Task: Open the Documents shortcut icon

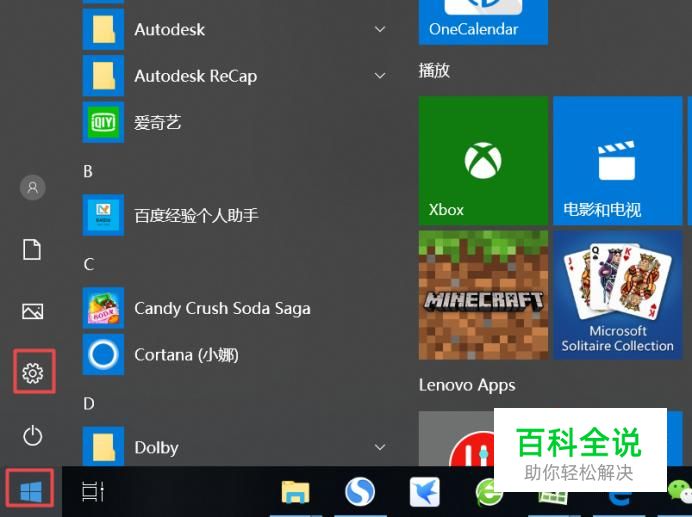Action: pyautogui.click(x=32, y=249)
